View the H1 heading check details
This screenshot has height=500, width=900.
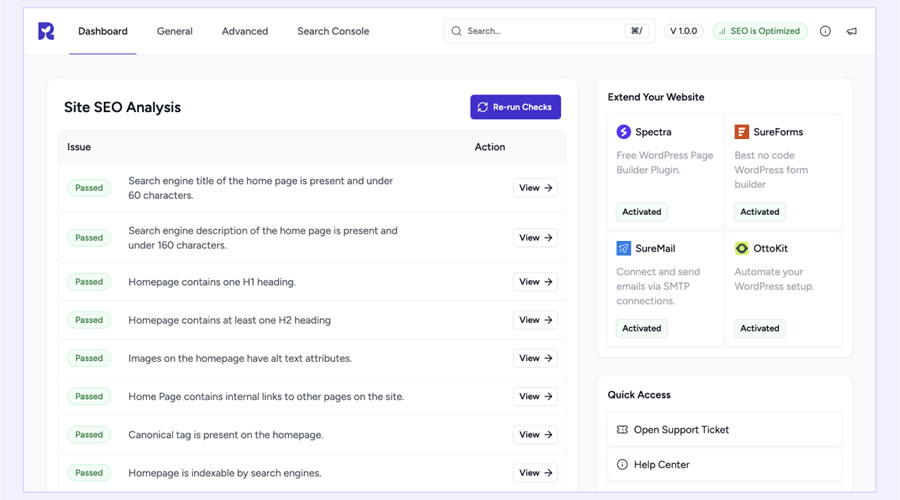pos(535,282)
